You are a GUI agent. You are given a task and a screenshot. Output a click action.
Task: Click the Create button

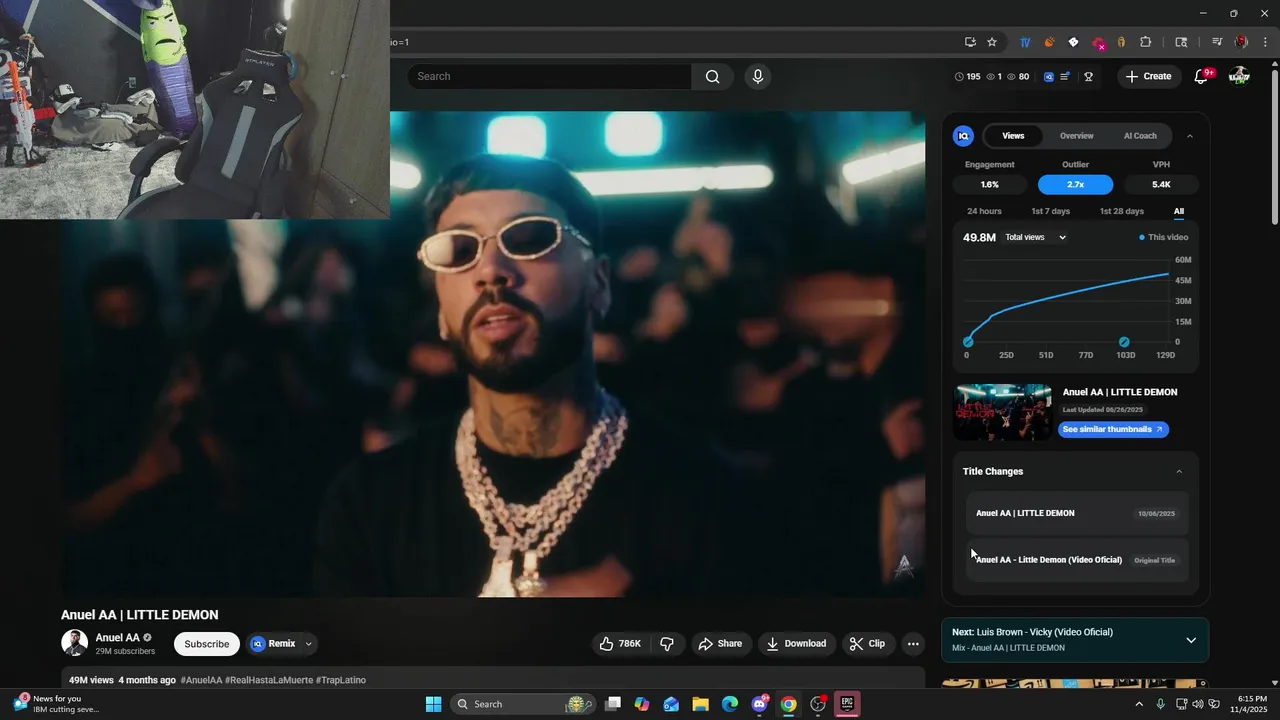(1149, 76)
